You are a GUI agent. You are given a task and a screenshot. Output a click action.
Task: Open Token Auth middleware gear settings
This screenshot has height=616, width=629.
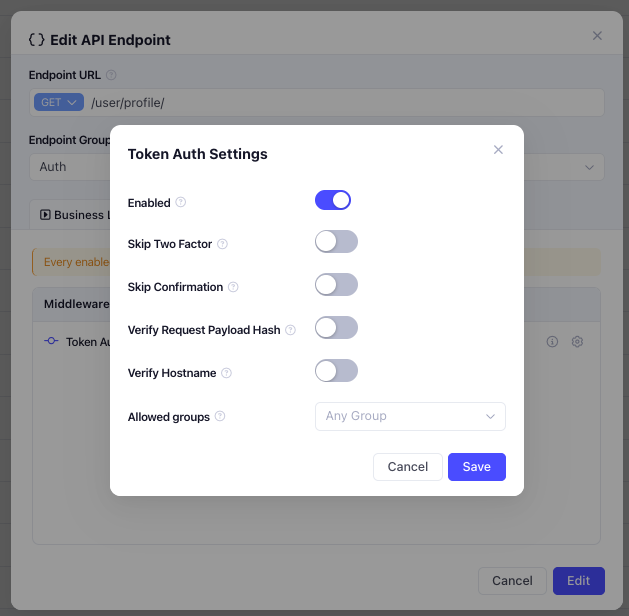point(577,342)
